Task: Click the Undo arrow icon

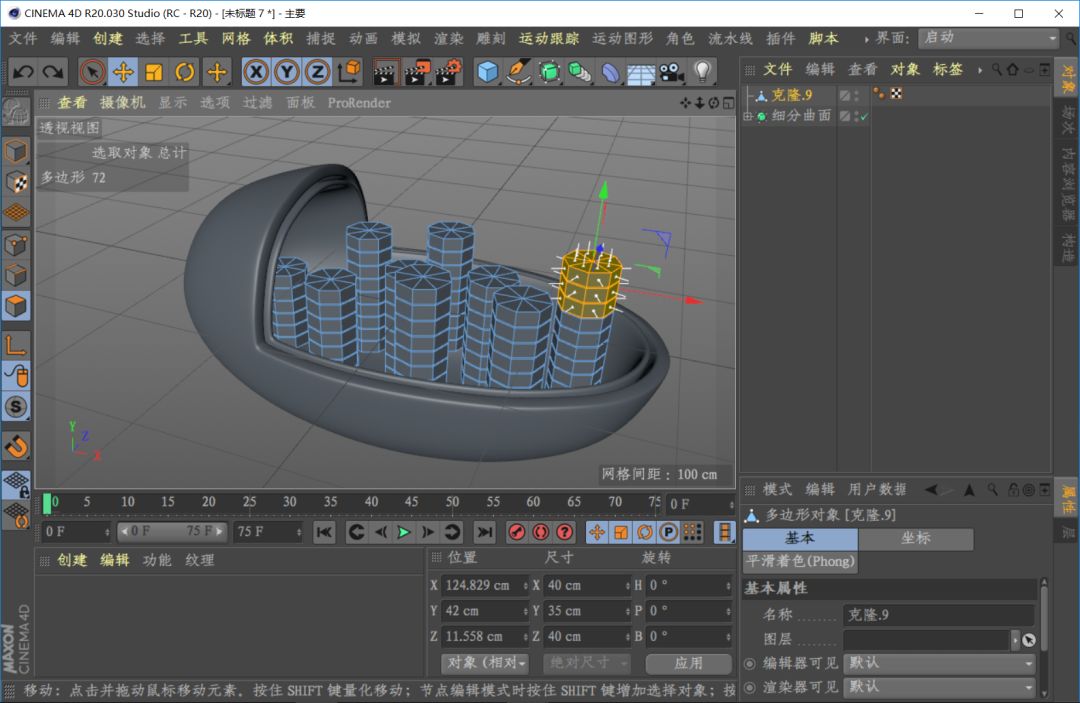Action: 23,72
